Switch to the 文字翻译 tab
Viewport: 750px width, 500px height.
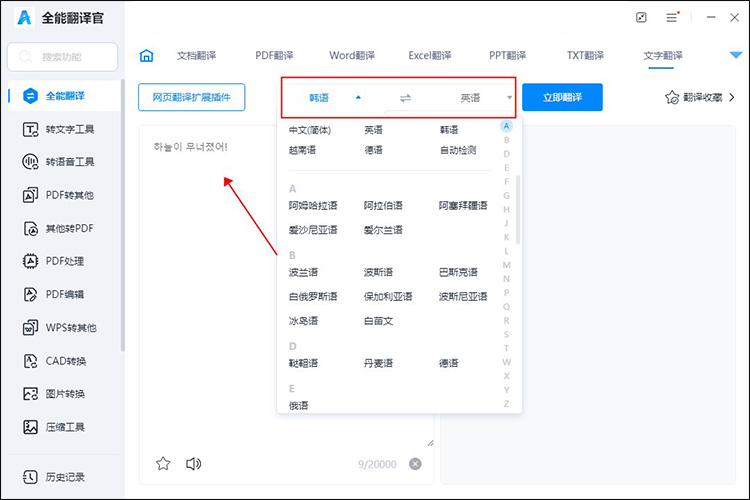tap(663, 56)
